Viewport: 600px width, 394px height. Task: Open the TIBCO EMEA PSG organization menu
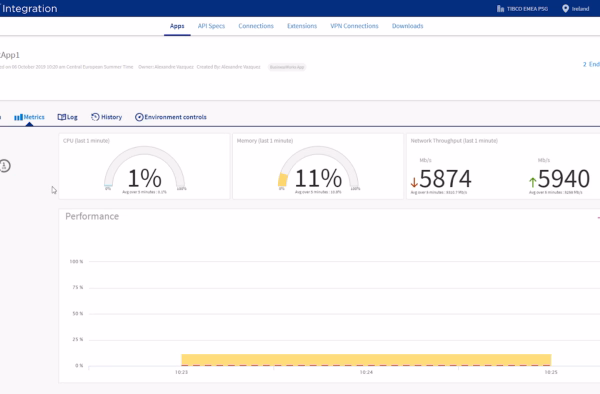tap(522, 8)
